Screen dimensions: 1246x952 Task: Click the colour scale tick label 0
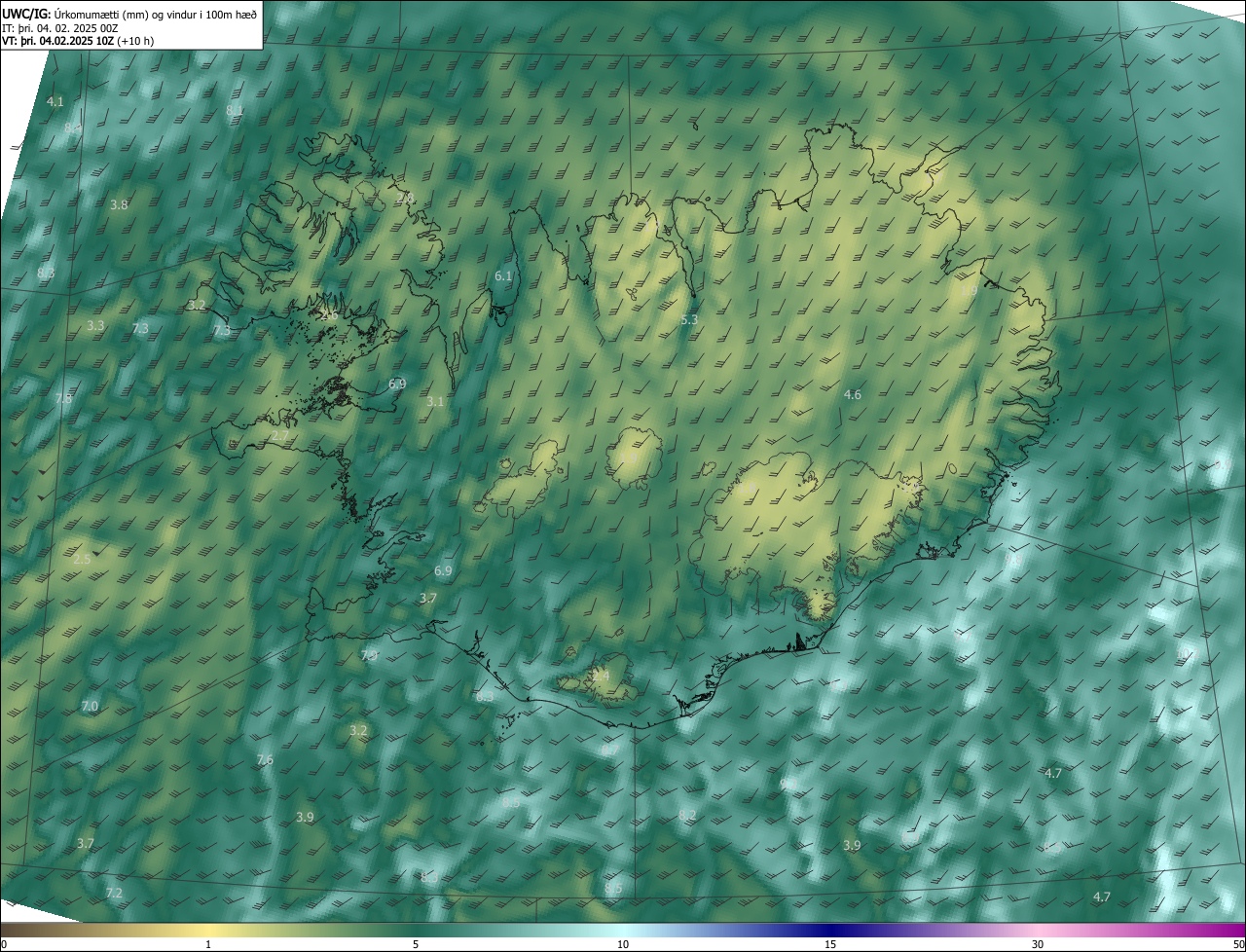[3, 944]
